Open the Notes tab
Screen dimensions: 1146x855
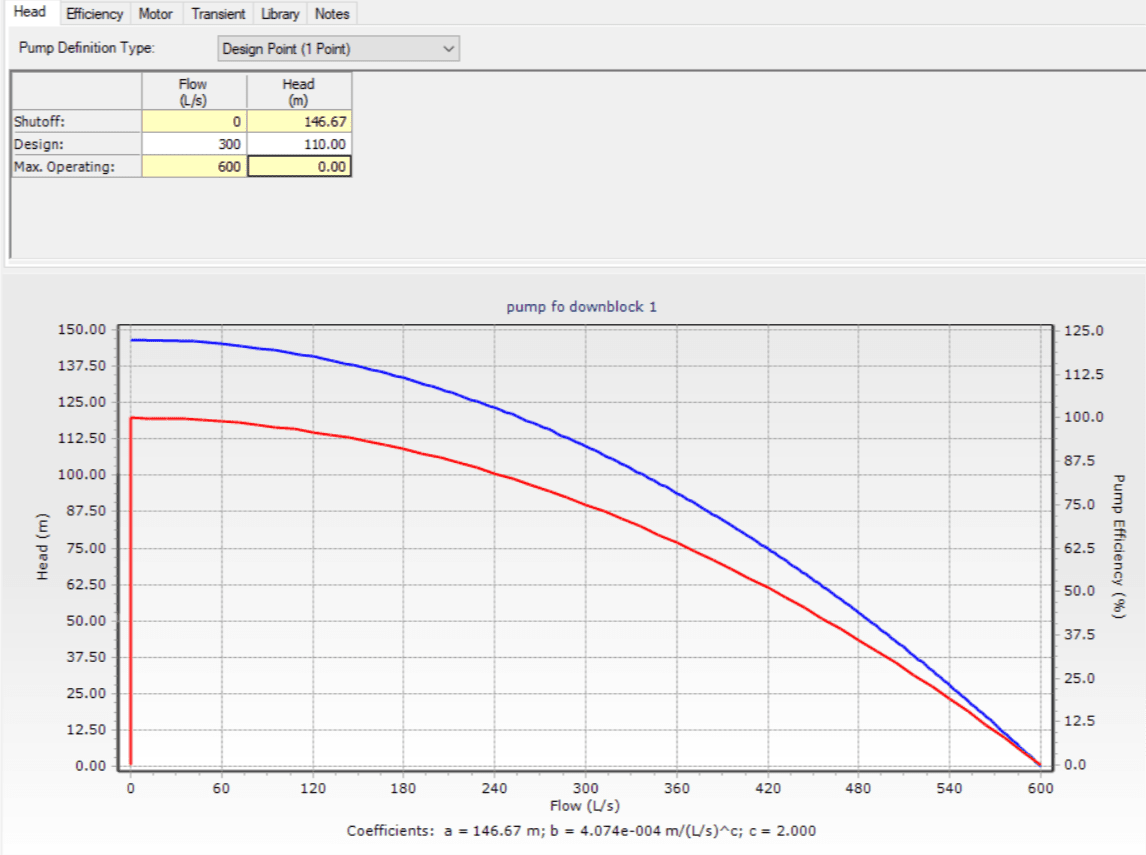[332, 14]
